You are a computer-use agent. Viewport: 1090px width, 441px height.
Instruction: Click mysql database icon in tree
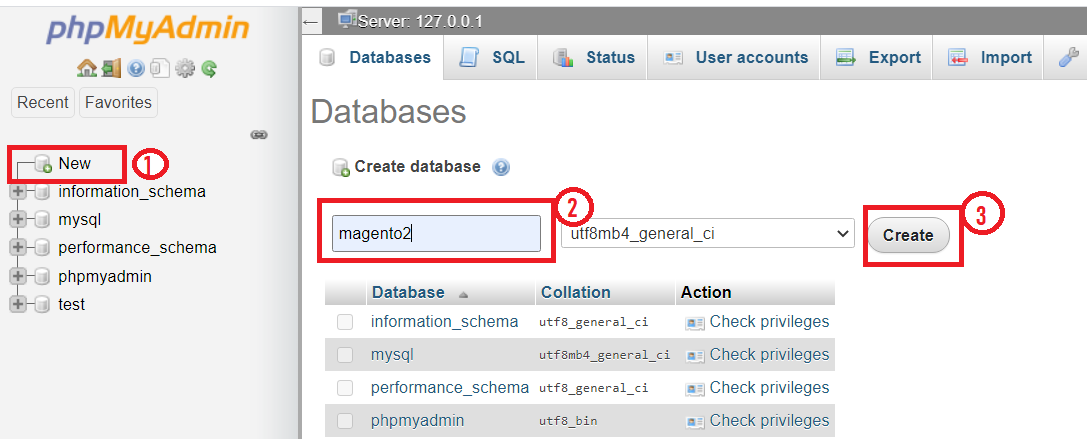pyautogui.click(x=42, y=220)
